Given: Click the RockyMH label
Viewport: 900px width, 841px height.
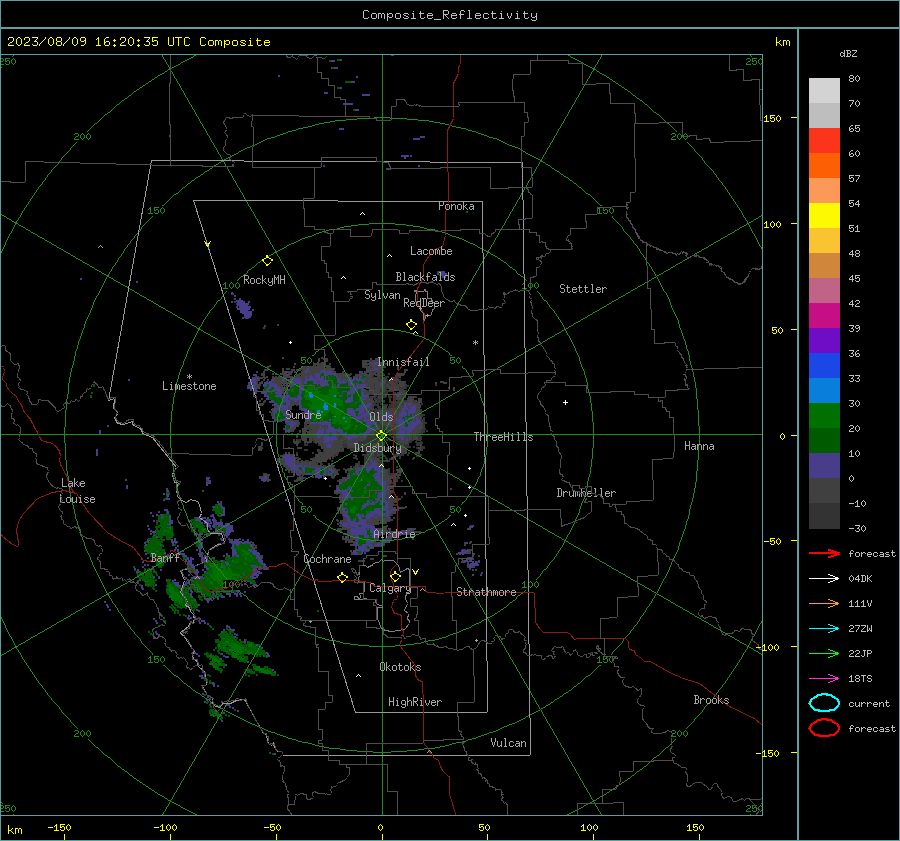Looking at the screenshot, I should click(264, 280).
